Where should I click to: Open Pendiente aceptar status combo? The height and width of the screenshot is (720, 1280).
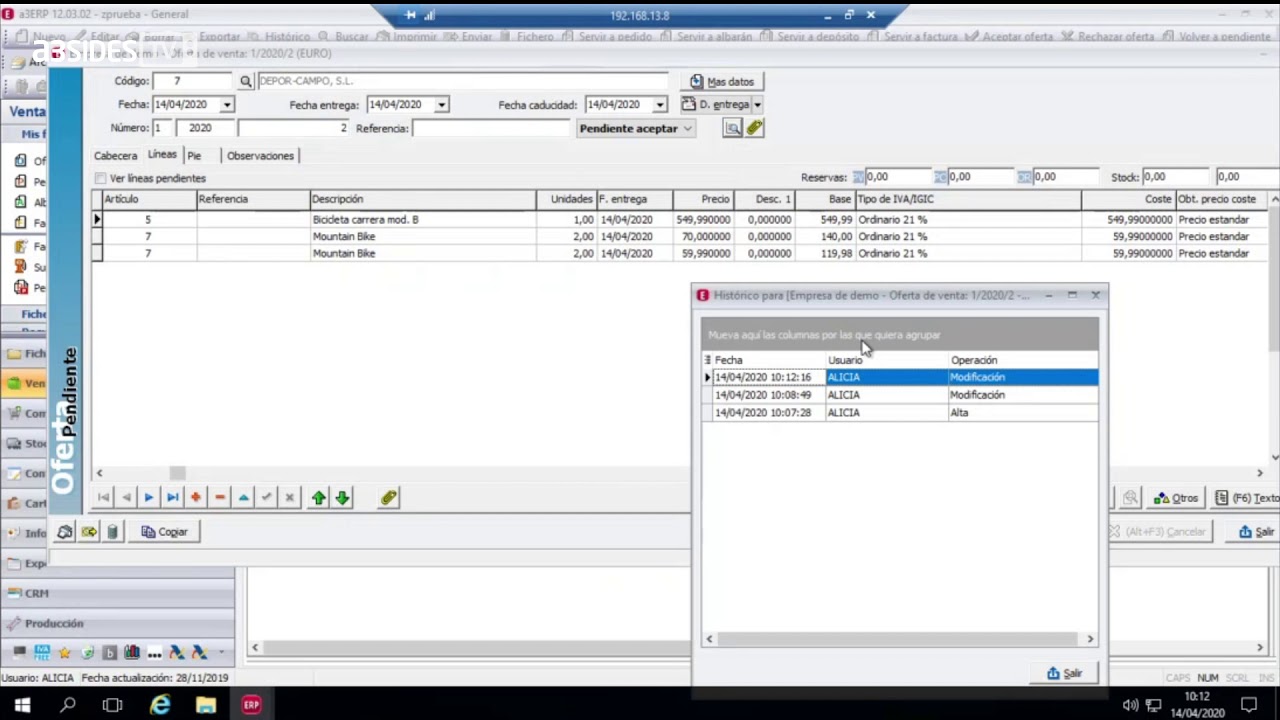(x=636, y=128)
